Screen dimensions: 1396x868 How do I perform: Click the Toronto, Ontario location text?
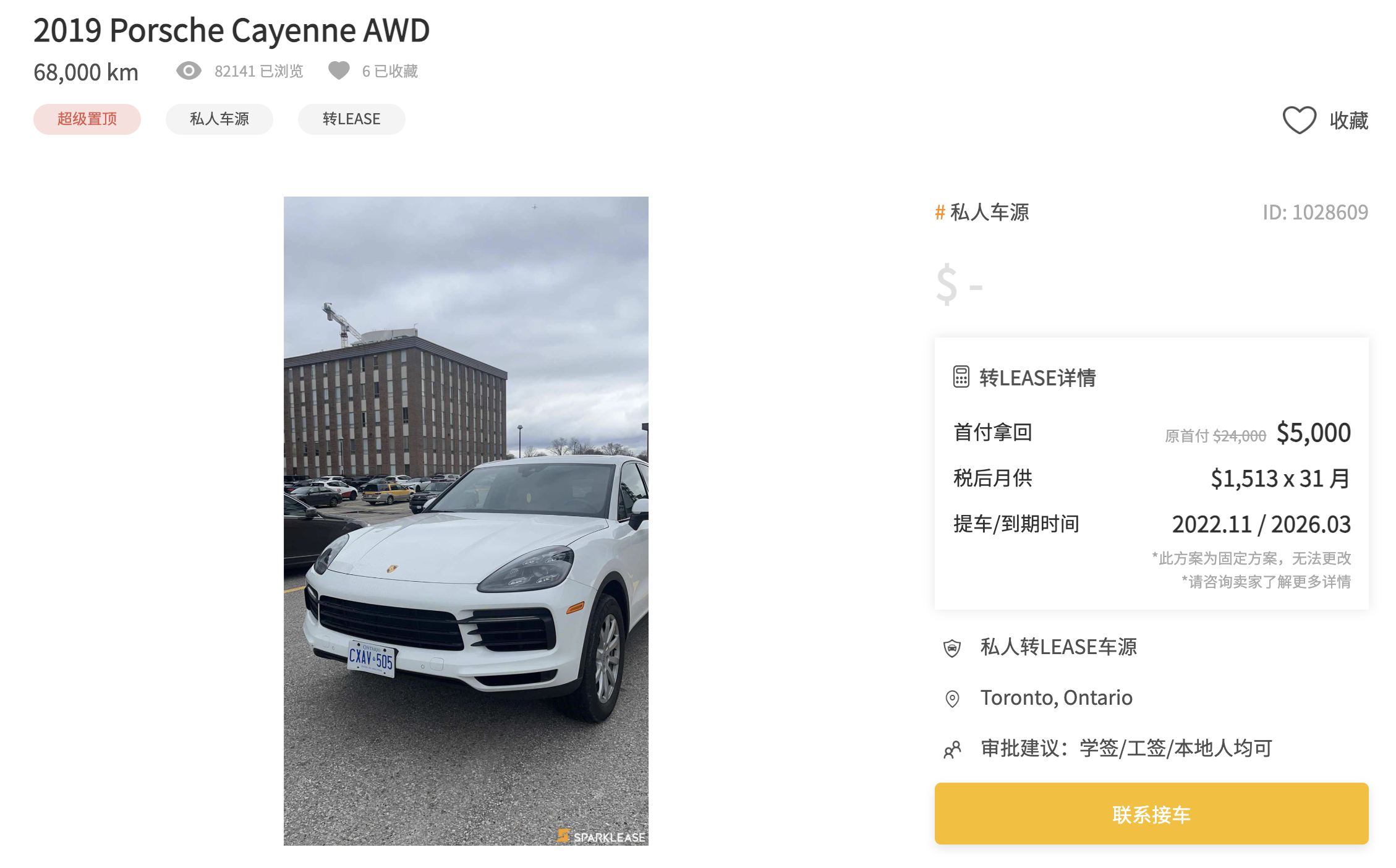(1057, 697)
